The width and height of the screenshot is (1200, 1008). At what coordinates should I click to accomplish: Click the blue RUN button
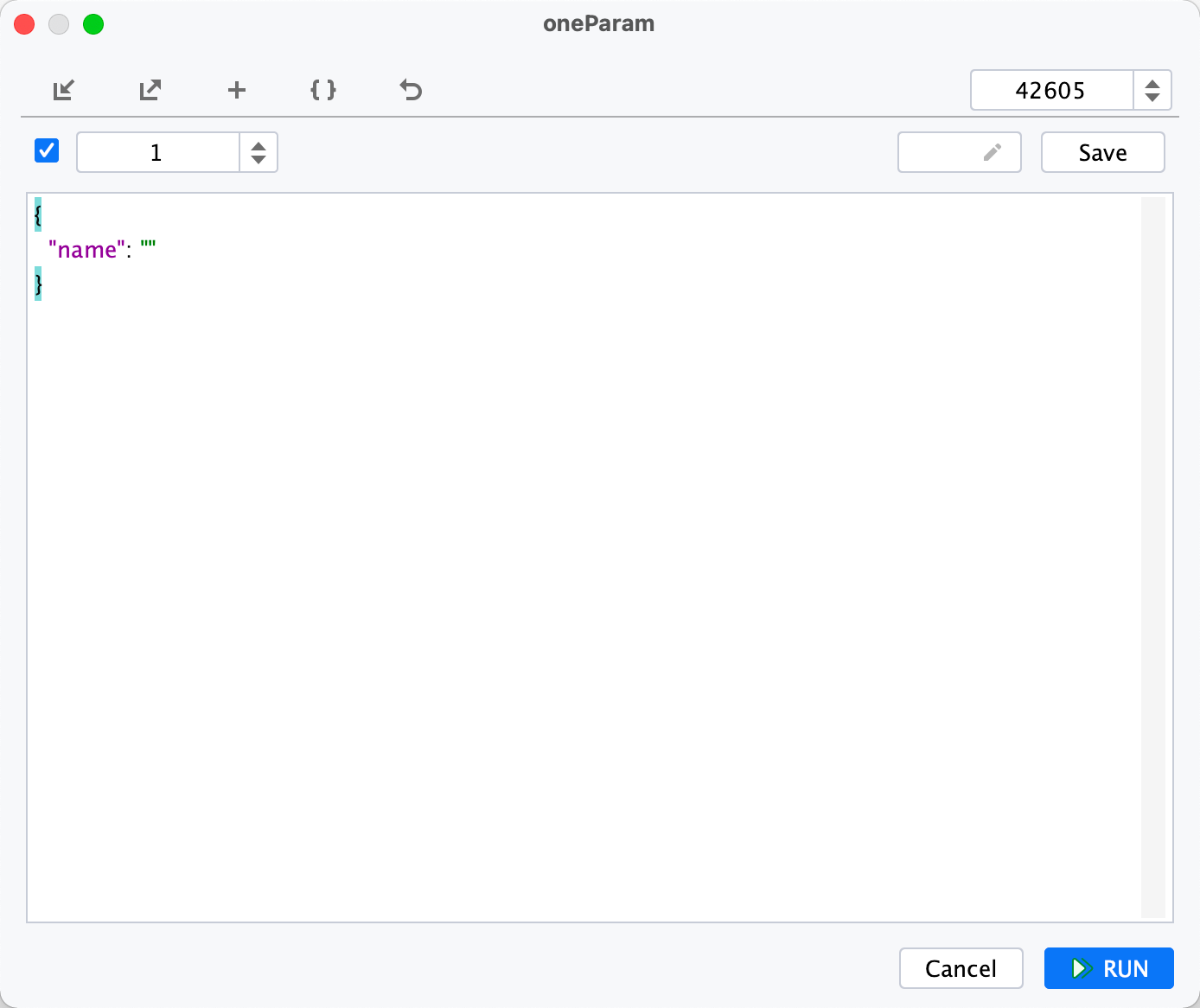(1109, 968)
